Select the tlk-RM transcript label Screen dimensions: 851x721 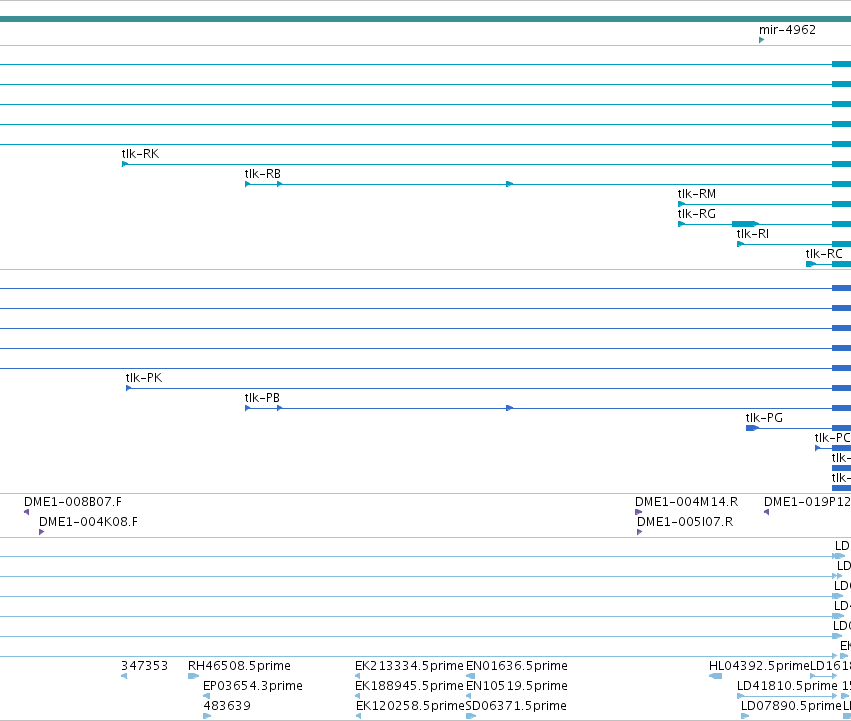coord(697,194)
